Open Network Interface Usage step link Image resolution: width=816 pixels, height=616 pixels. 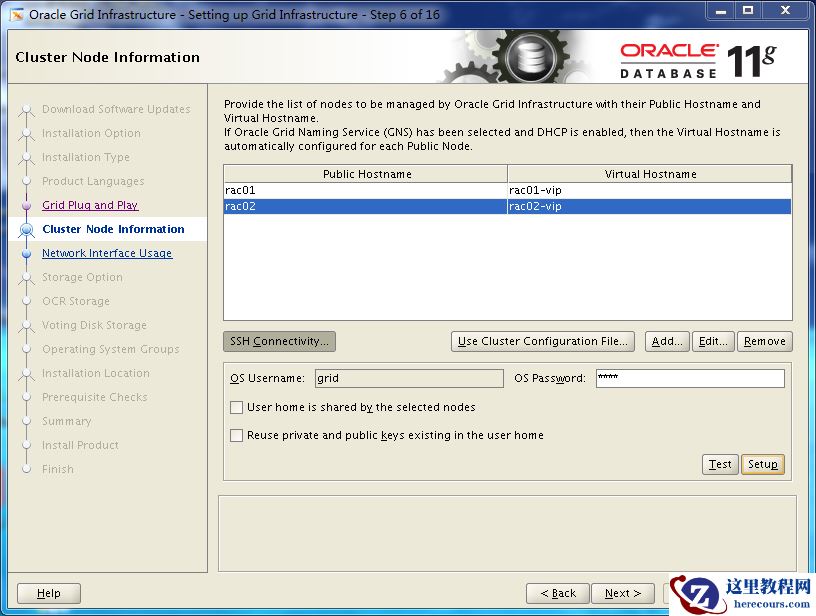(x=107, y=253)
